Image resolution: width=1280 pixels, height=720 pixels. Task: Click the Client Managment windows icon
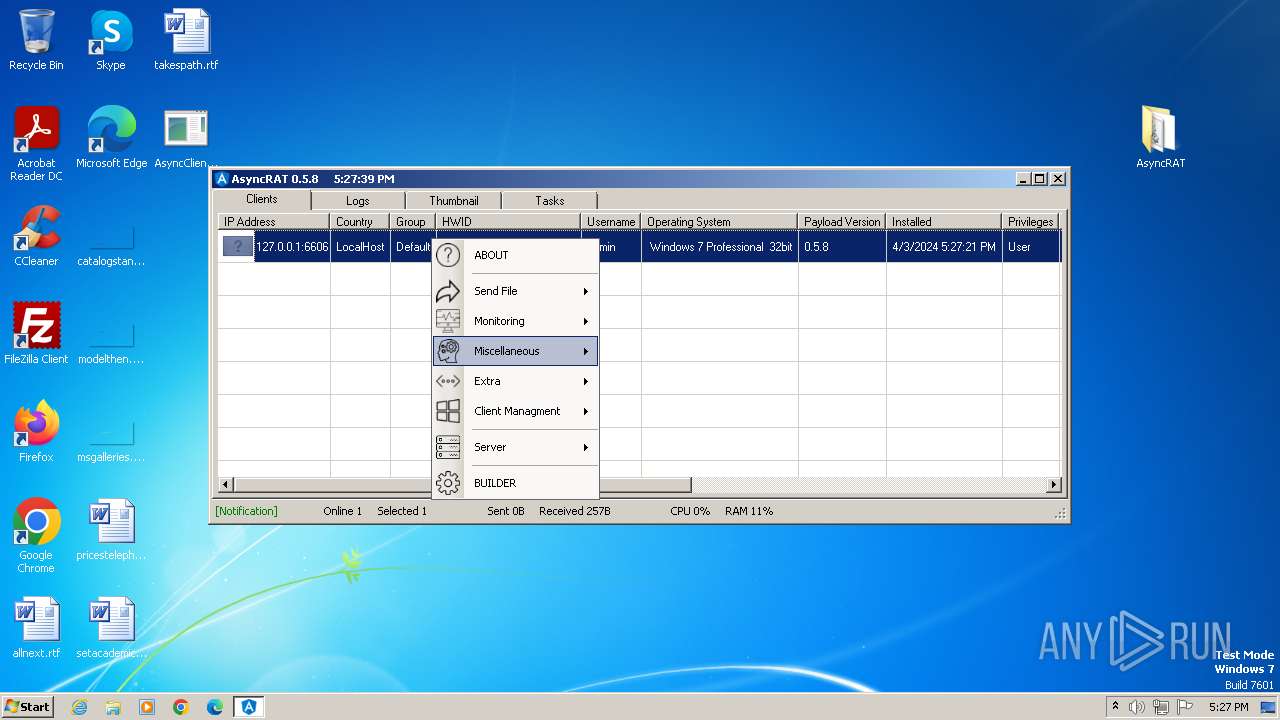(x=448, y=411)
